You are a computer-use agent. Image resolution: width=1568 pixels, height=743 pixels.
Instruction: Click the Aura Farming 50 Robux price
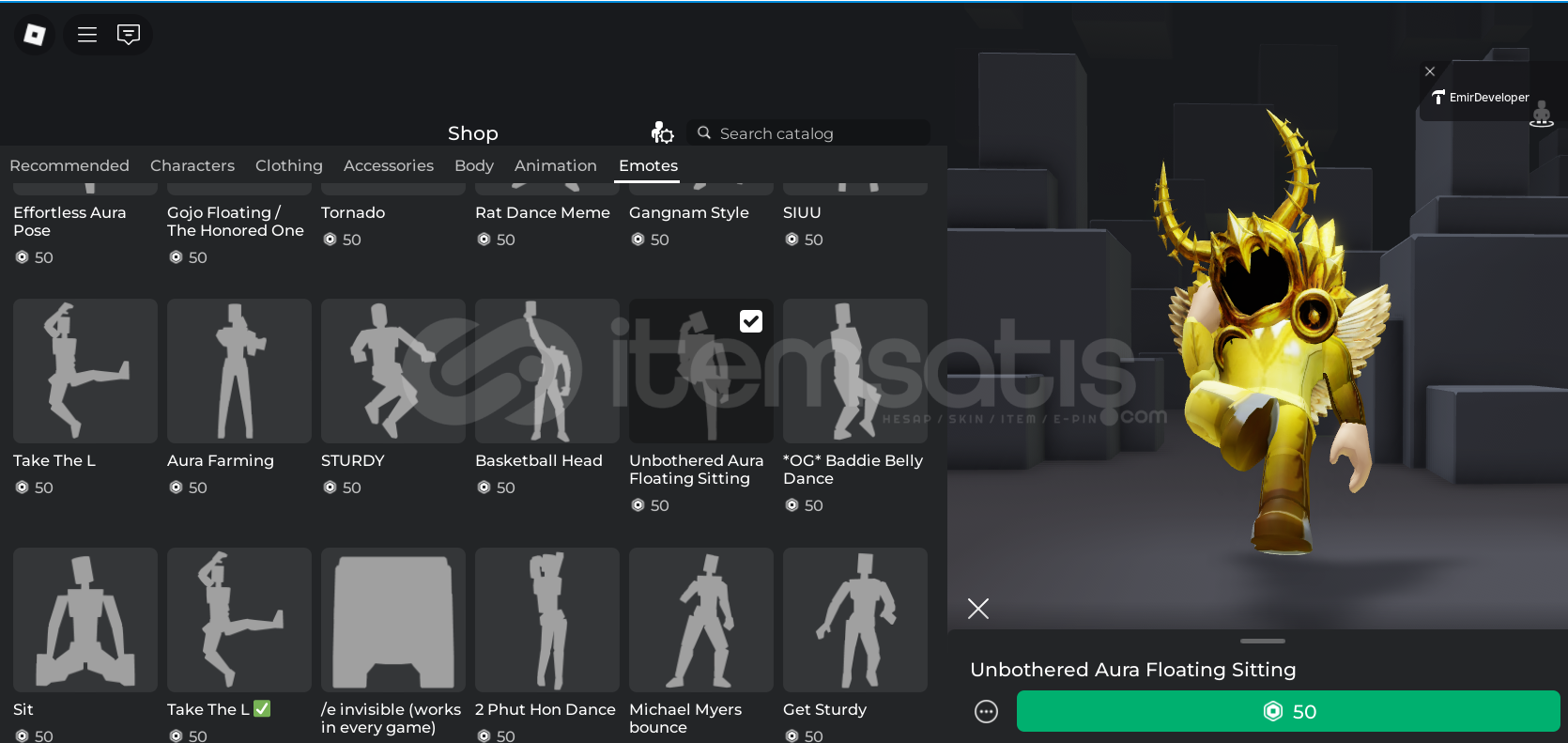pos(188,488)
